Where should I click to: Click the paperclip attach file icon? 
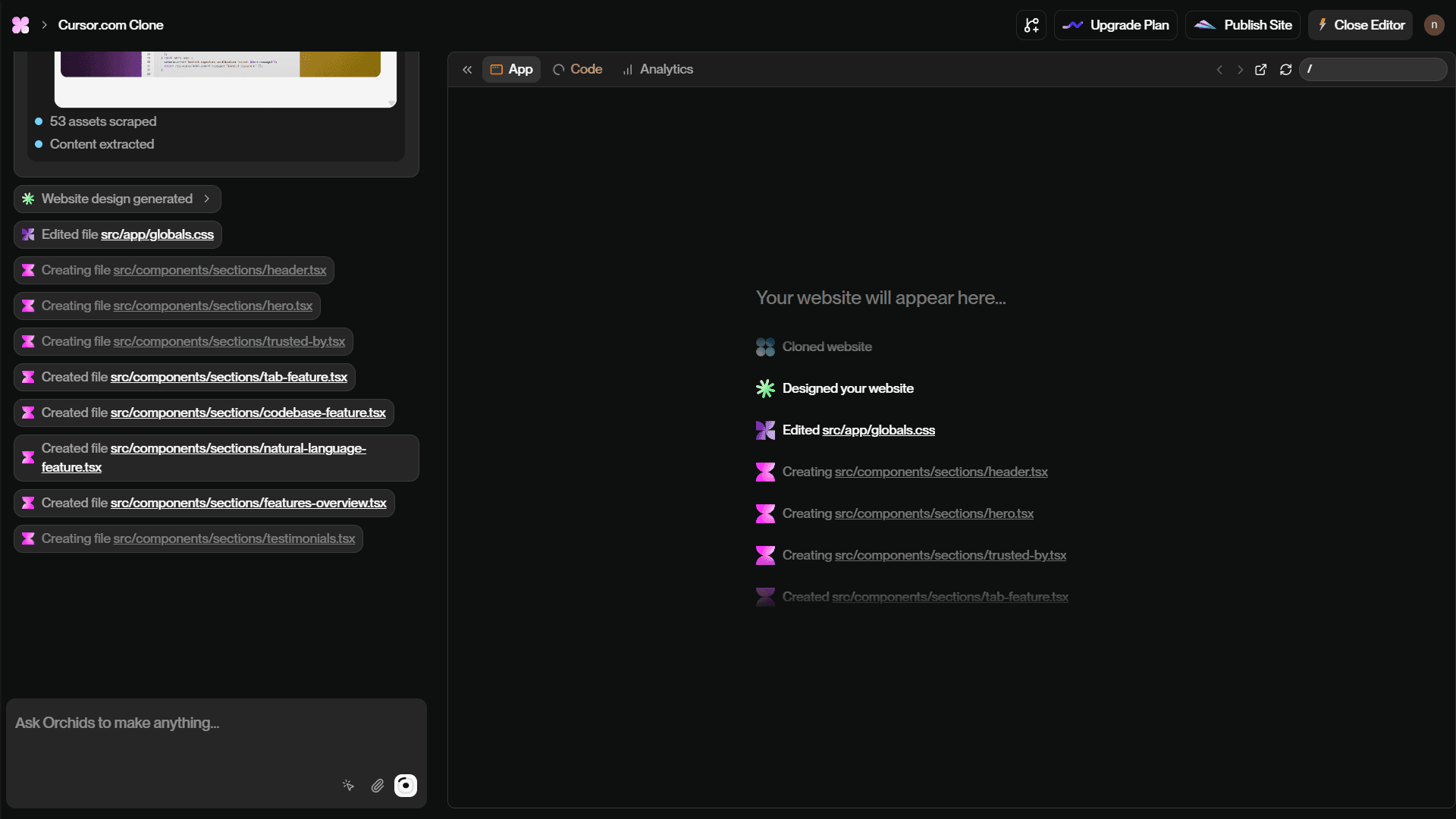pyautogui.click(x=377, y=786)
